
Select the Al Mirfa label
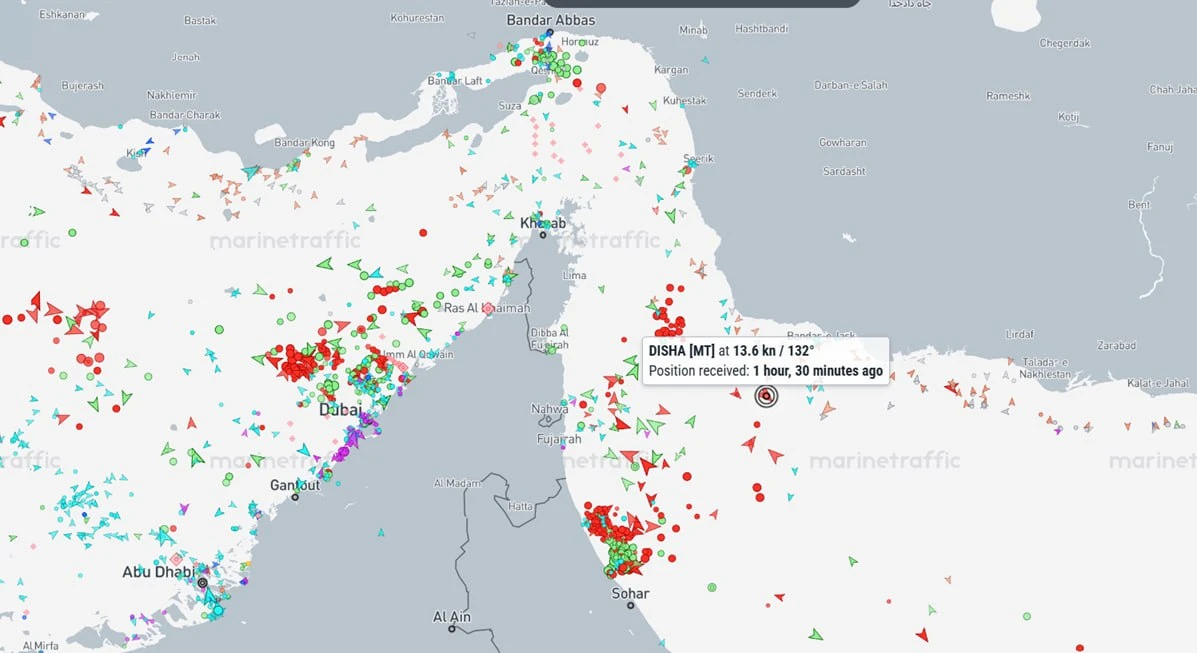40,646
